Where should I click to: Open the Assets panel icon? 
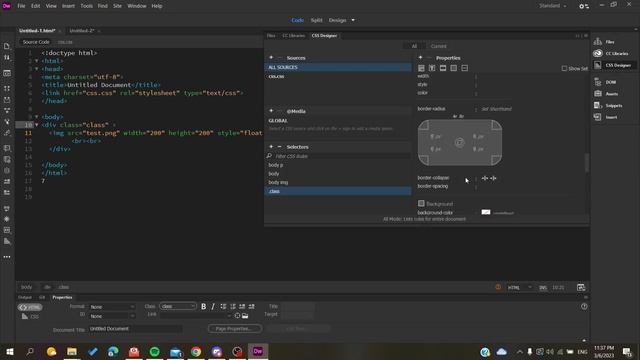598,93
